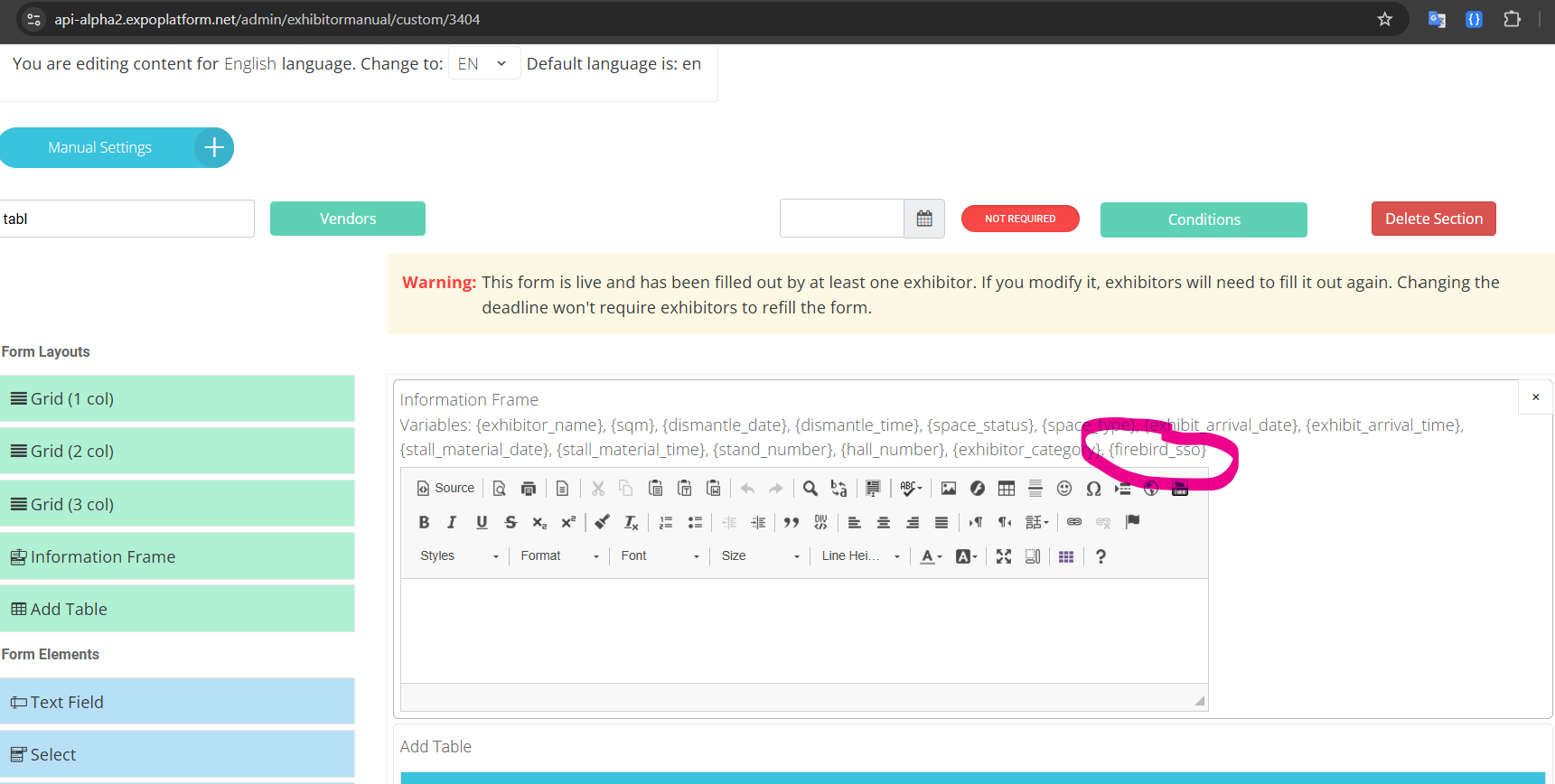Insert an image using the Image icon
The height and width of the screenshot is (784, 1555).
(948, 489)
